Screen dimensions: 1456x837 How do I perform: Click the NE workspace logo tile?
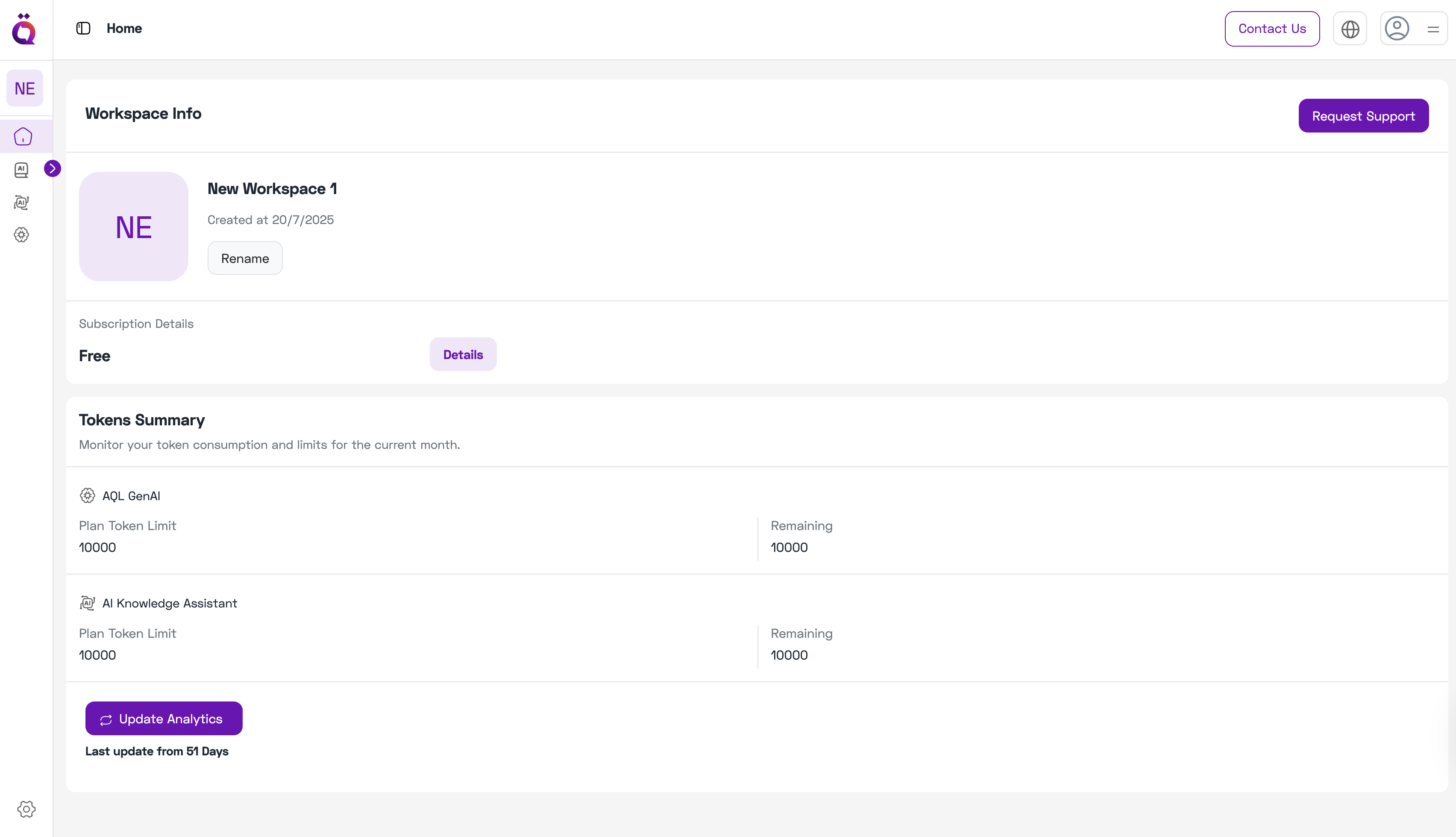133,226
